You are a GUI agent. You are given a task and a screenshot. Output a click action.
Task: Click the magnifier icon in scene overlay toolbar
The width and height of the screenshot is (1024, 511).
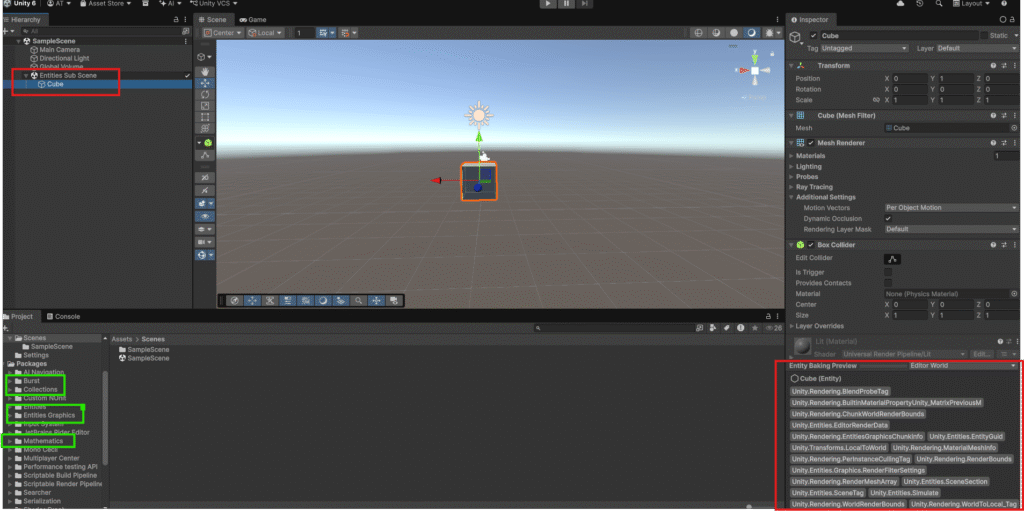[x=359, y=301]
